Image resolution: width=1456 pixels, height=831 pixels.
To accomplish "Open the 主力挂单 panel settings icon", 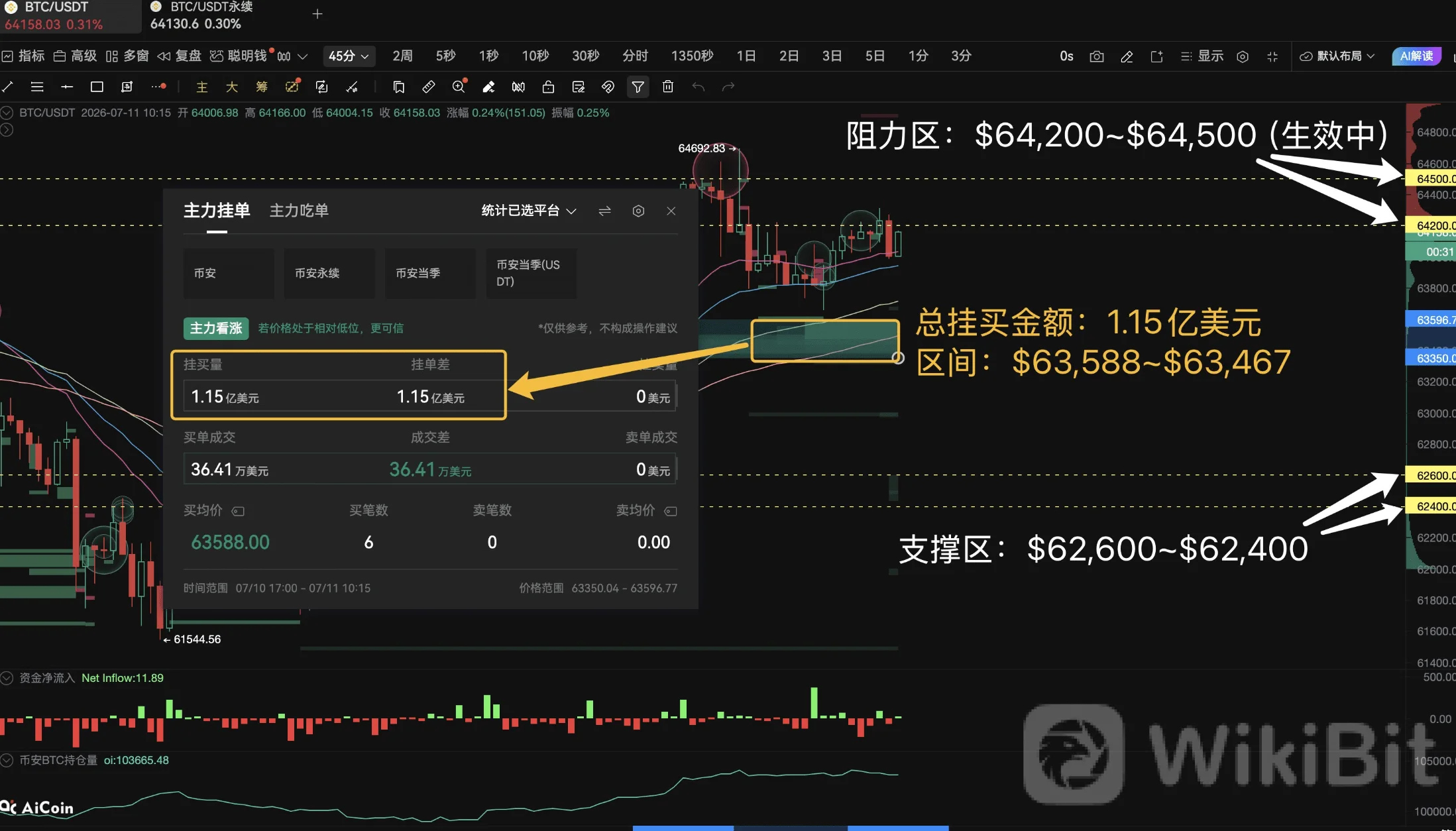I will [638, 211].
